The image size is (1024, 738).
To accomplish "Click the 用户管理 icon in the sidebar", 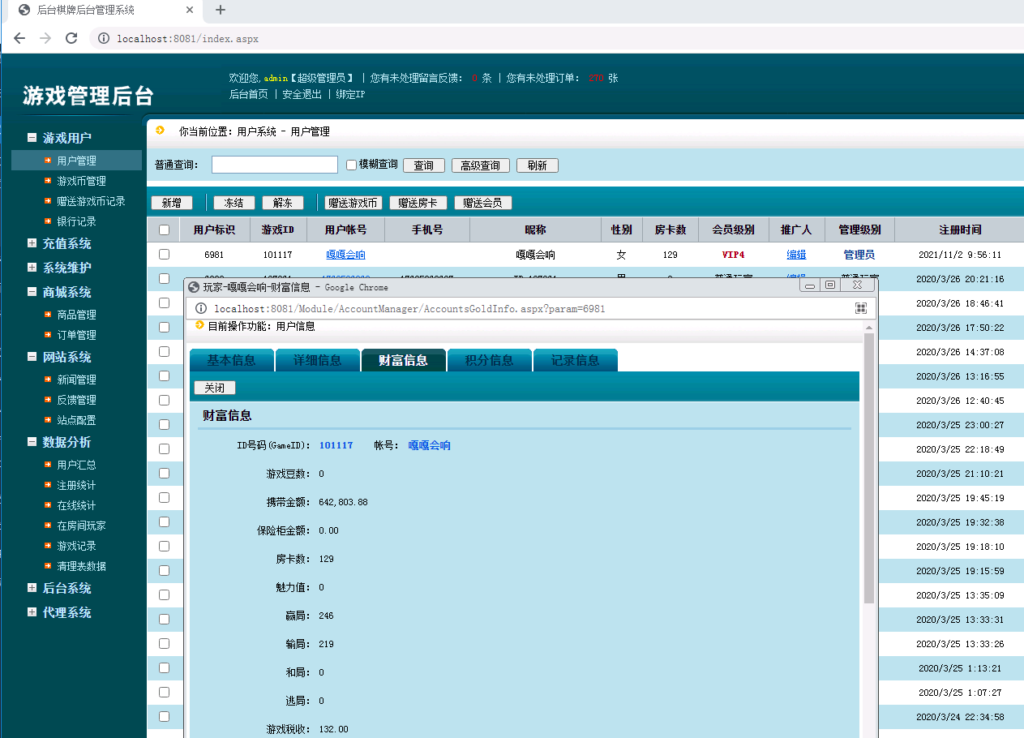I will click(x=48, y=160).
